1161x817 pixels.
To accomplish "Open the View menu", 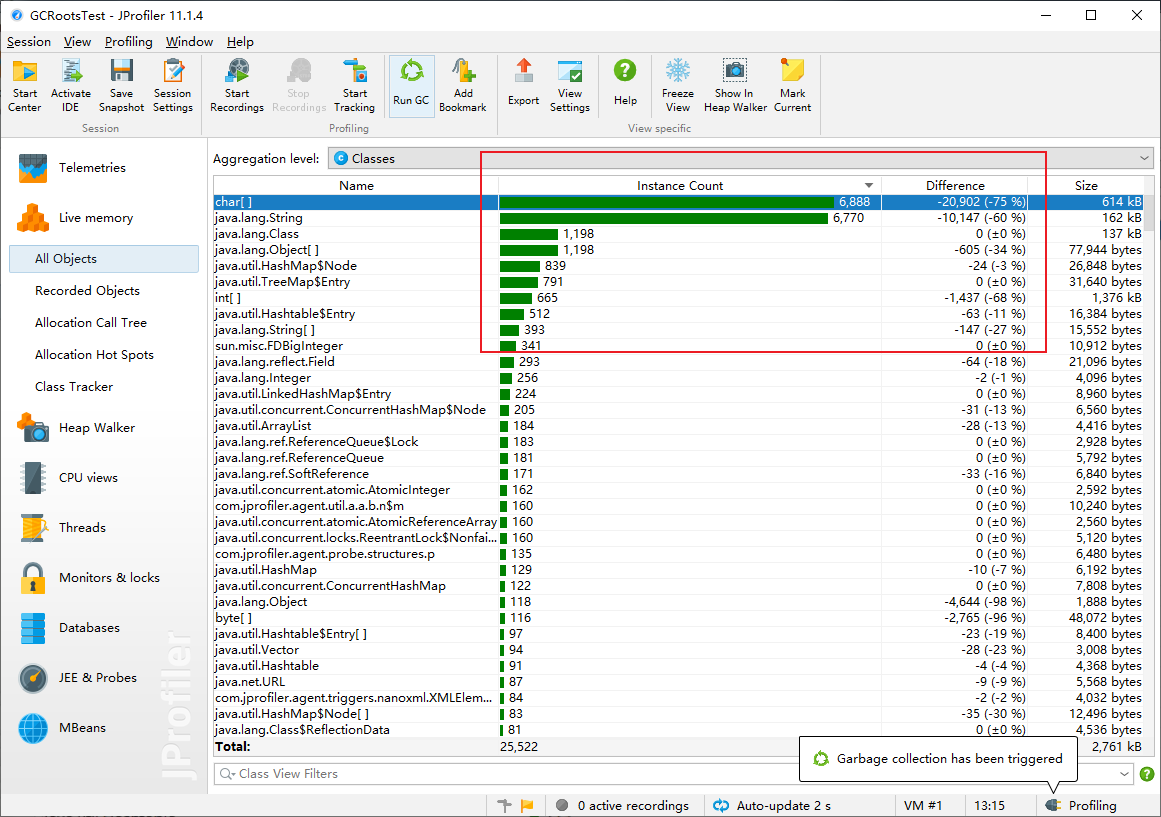I will [77, 42].
